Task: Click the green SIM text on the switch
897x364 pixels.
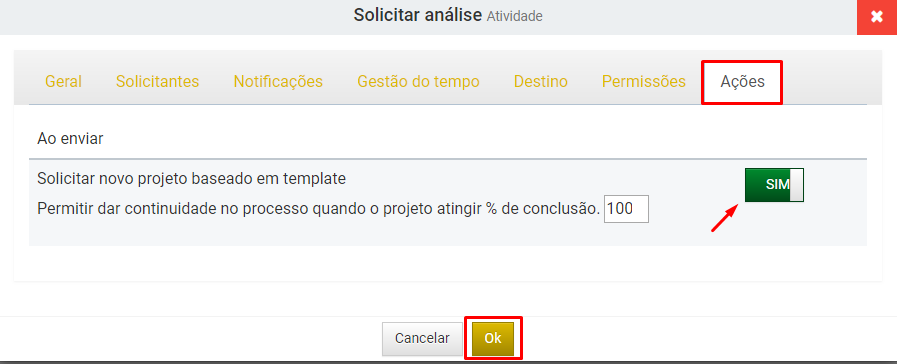Action: [777, 185]
